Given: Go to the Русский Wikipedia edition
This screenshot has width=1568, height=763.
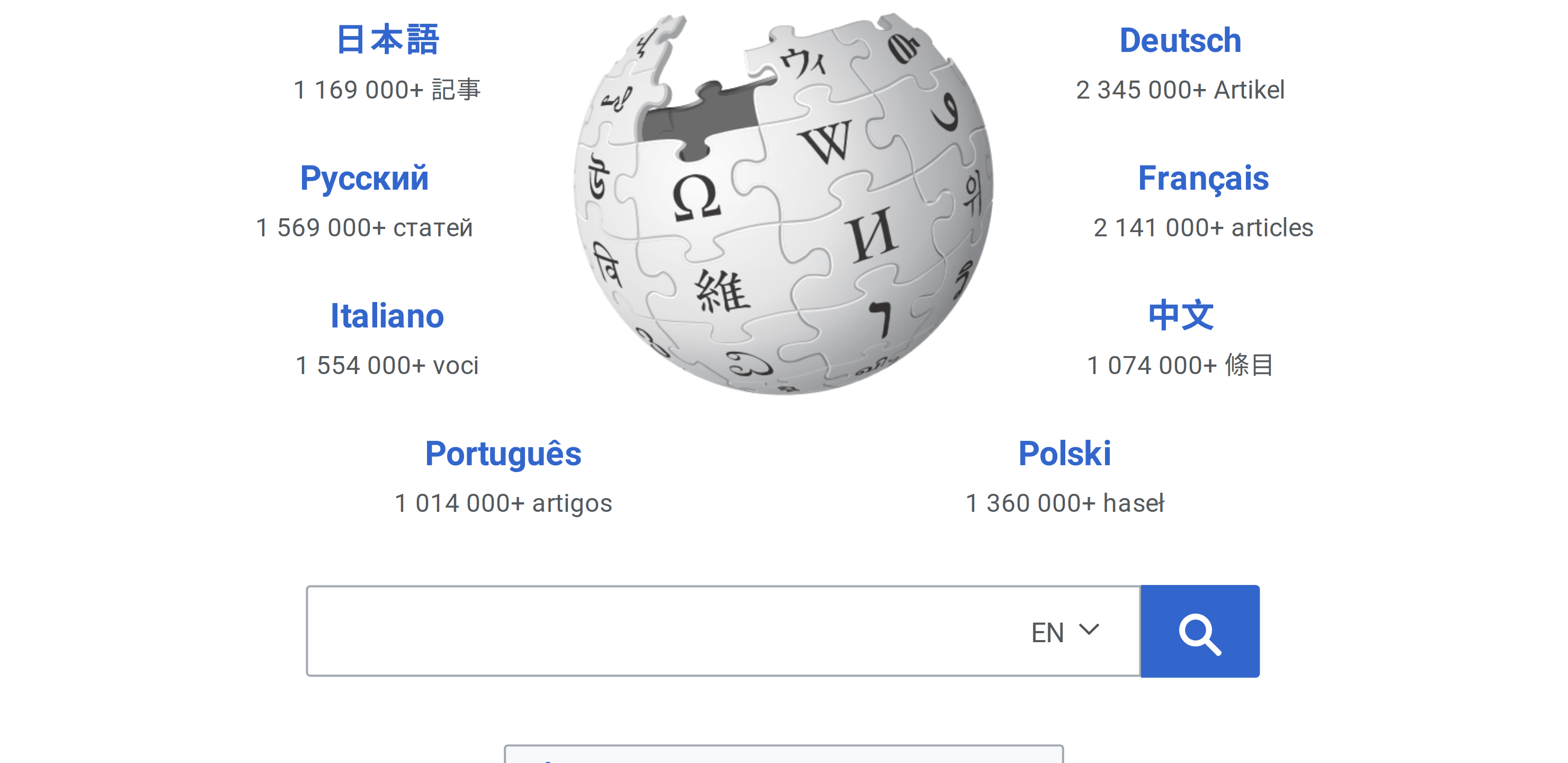Looking at the screenshot, I should [364, 179].
